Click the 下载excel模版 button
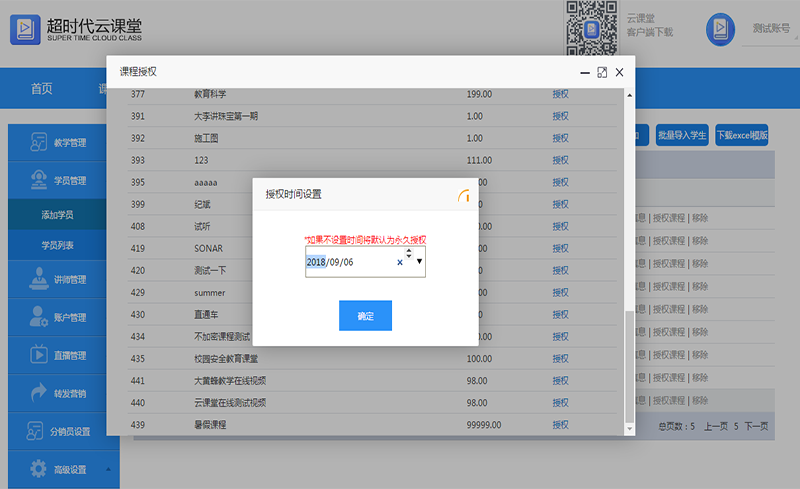This screenshot has width=800, height=489. click(x=741, y=136)
